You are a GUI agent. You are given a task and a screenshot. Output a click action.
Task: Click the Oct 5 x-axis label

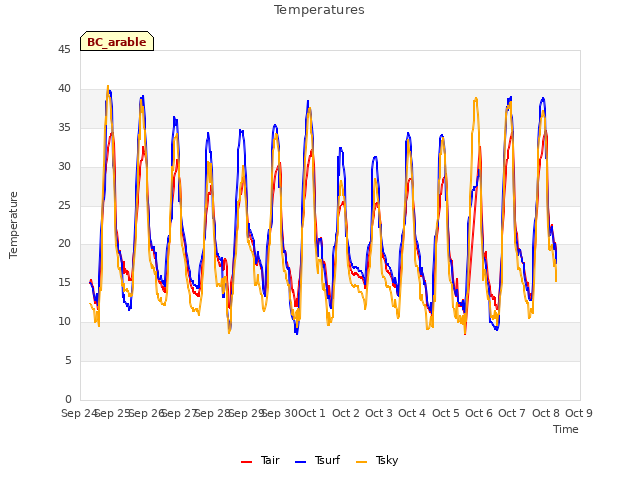[x=446, y=413]
